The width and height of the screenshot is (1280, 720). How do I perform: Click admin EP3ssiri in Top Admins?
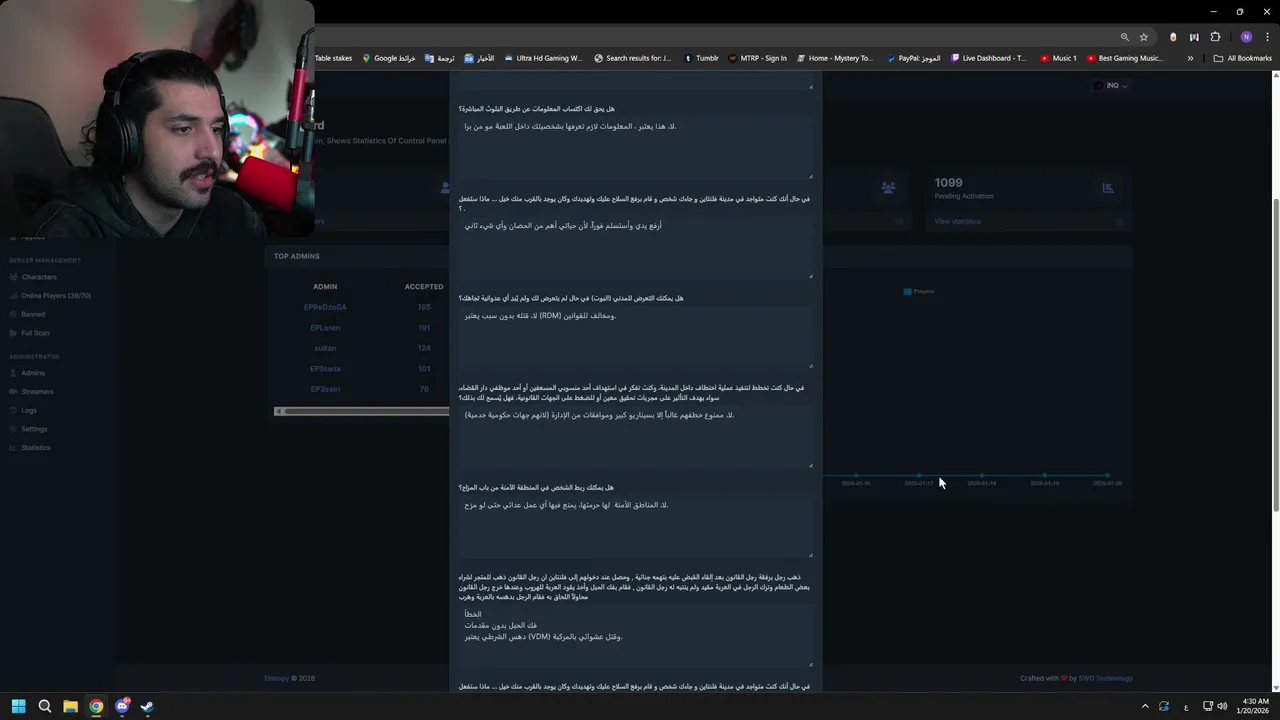click(x=325, y=389)
